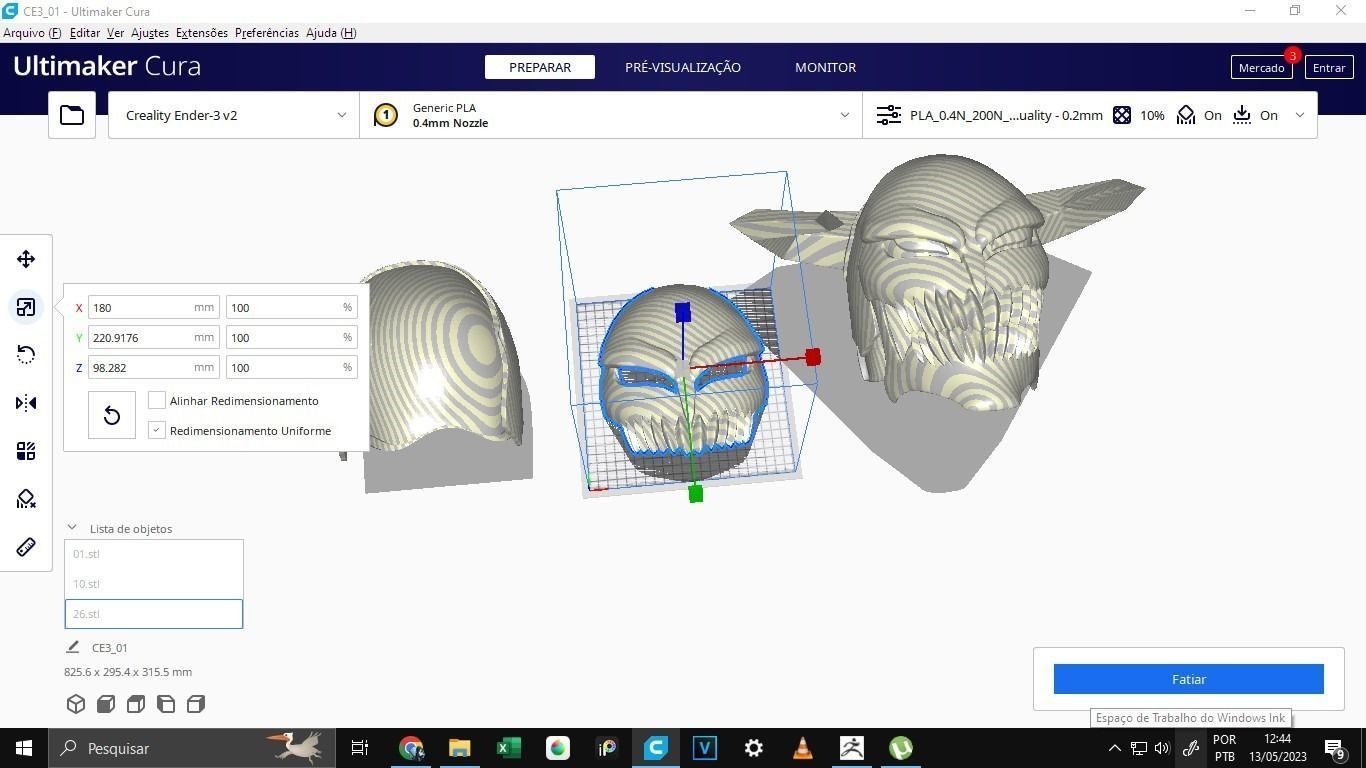Enable Alinhar Redimensionamento checkbox
Screen dimensions: 1366x768
click(157, 400)
